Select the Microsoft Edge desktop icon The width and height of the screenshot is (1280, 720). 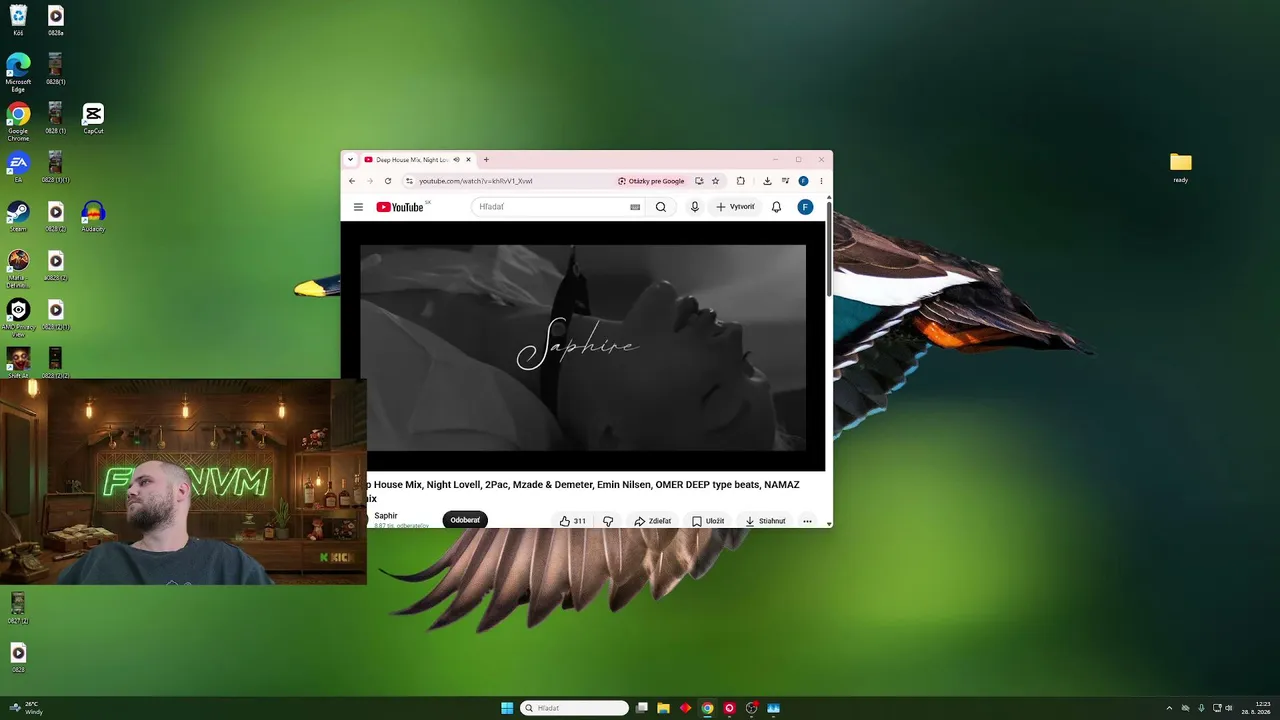18,73
